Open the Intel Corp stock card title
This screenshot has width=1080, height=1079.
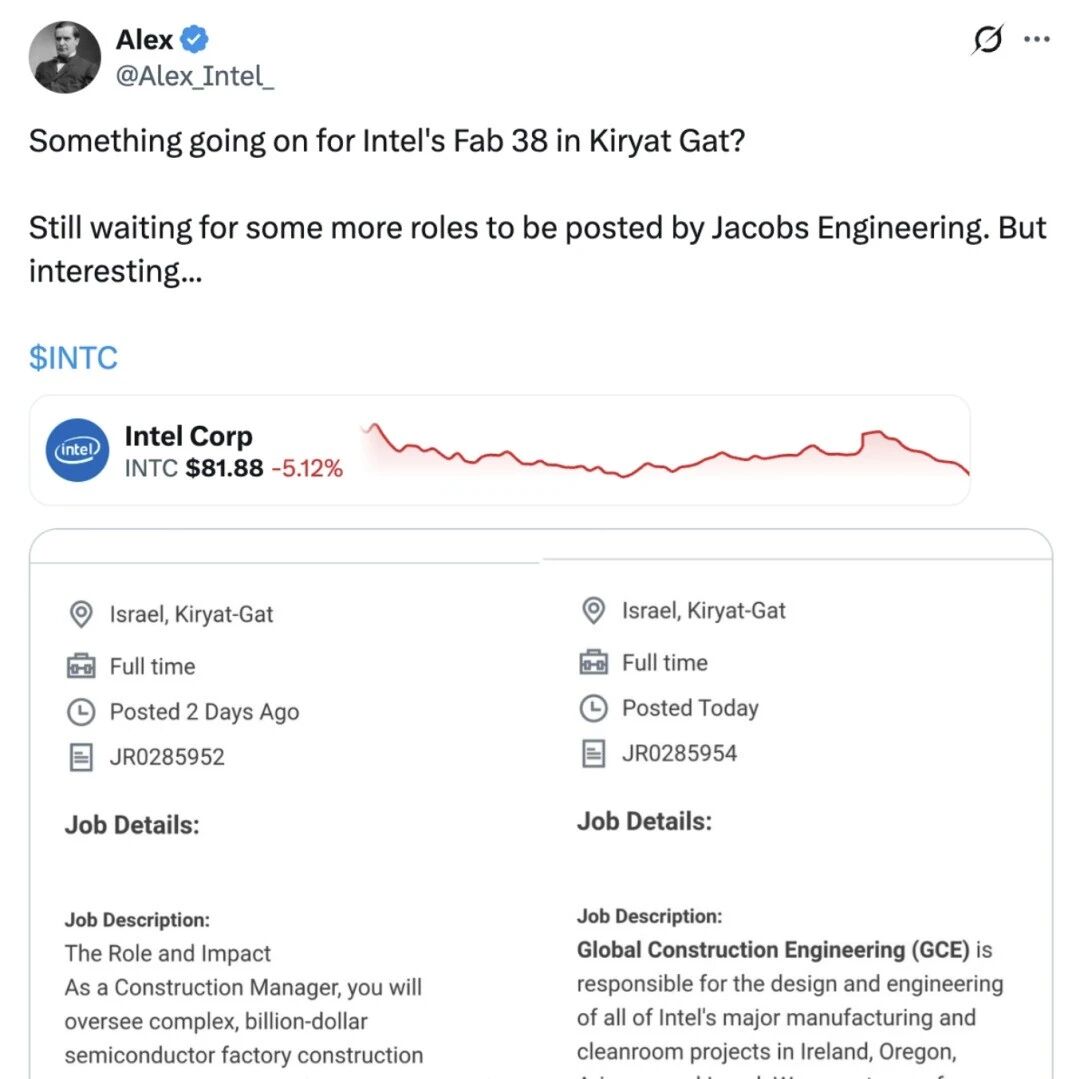pyautogui.click(x=188, y=436)
